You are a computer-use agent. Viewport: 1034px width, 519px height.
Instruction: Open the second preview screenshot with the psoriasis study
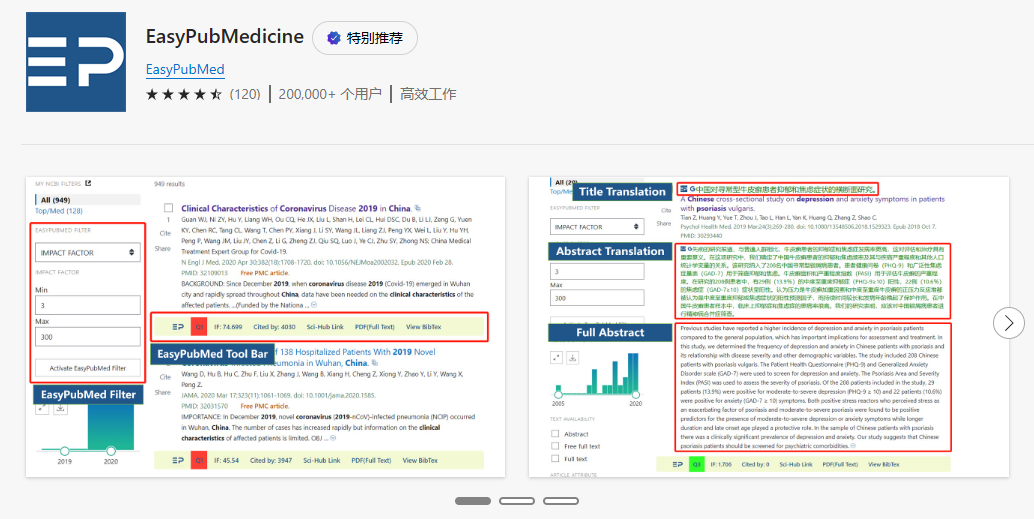(769, 326)
